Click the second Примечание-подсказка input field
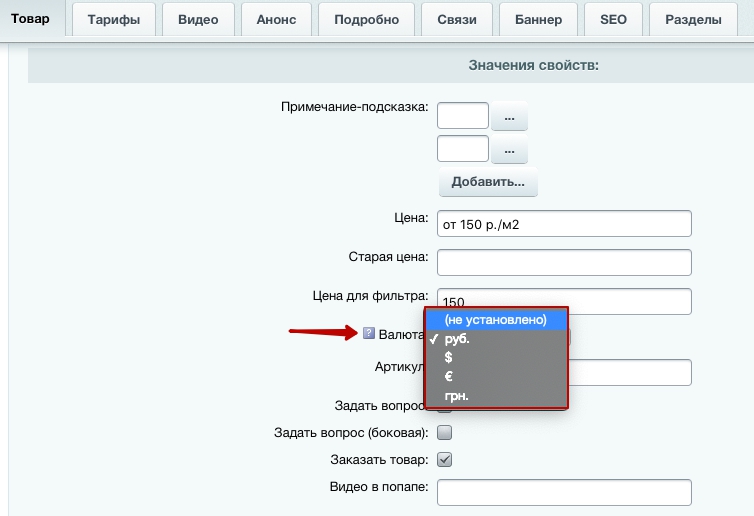This screenshot has width=754, height=516. [463, 149]
